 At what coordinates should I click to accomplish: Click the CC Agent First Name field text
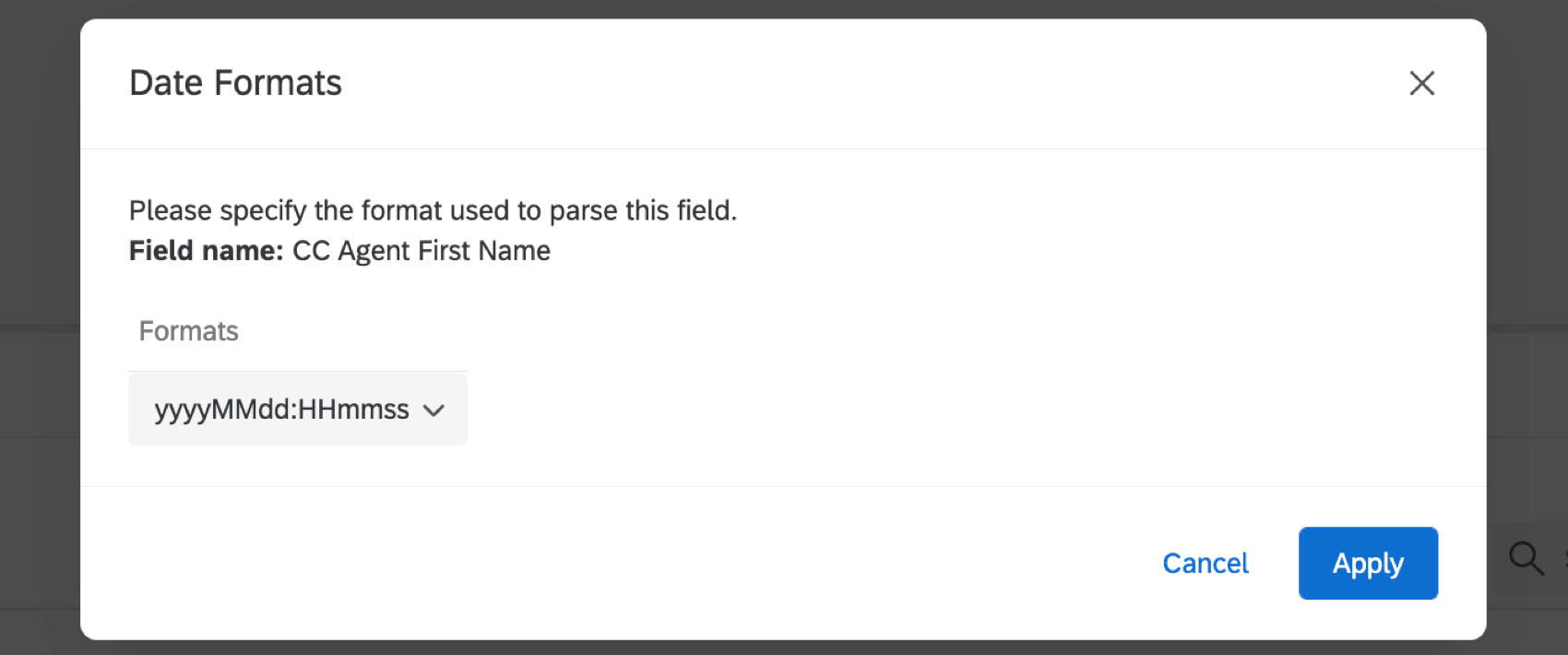point(421,250)
